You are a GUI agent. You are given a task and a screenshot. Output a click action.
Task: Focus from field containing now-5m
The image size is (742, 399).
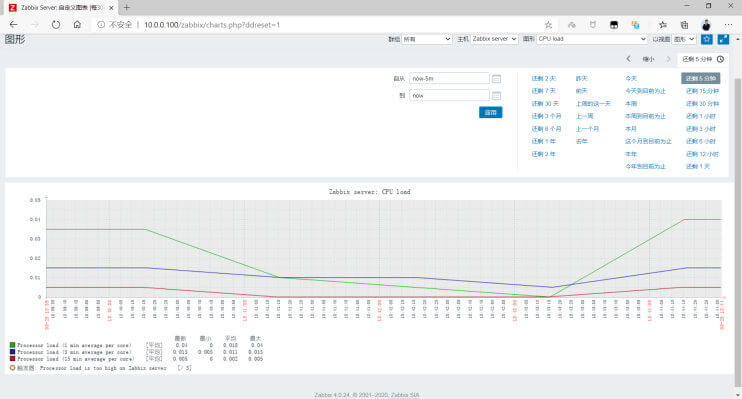click(449, 79)
